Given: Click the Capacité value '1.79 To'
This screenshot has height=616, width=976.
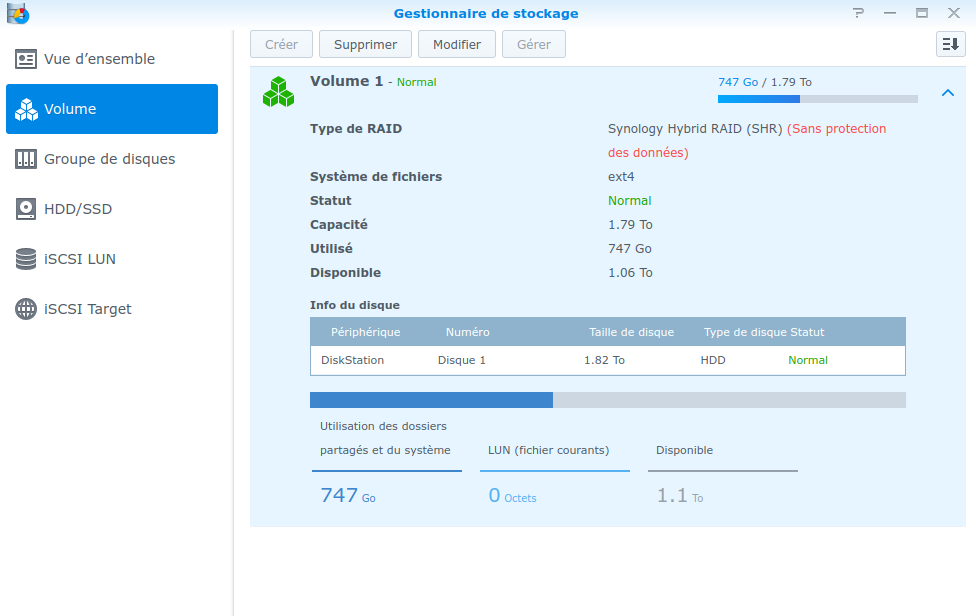Looking at the screenshot, I should tap(631, 225).
